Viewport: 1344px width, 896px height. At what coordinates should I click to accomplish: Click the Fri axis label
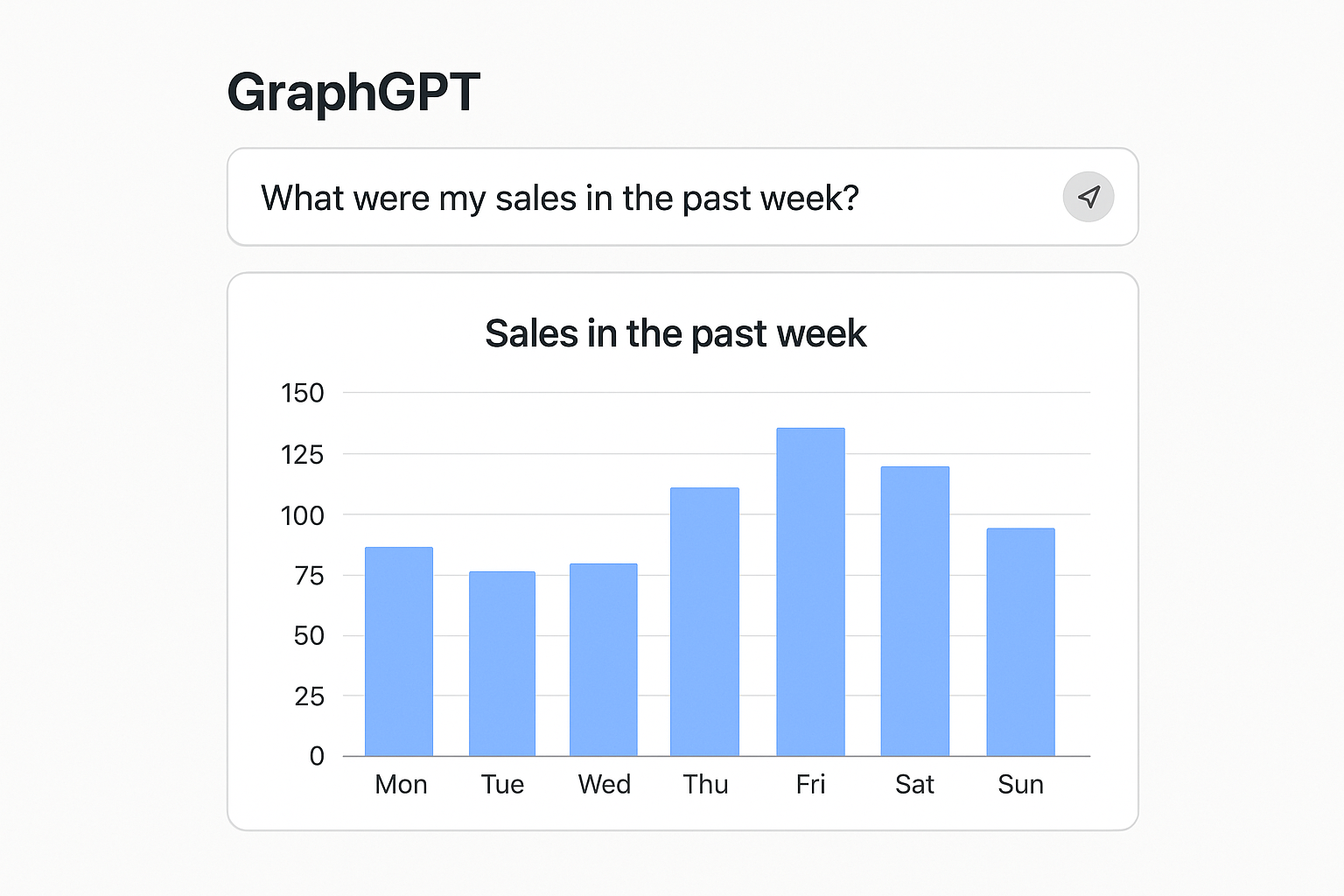click(x=809, y=784)
